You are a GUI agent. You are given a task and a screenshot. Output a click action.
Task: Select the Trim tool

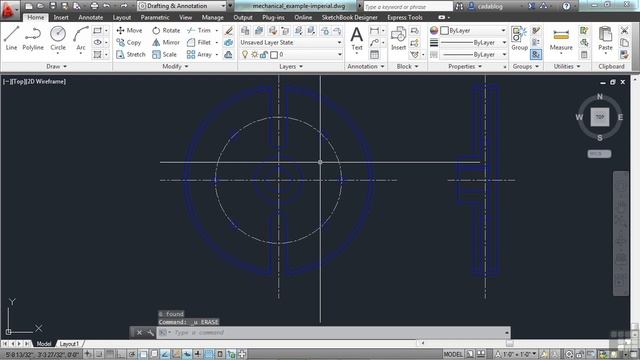(x=199, y=30)
